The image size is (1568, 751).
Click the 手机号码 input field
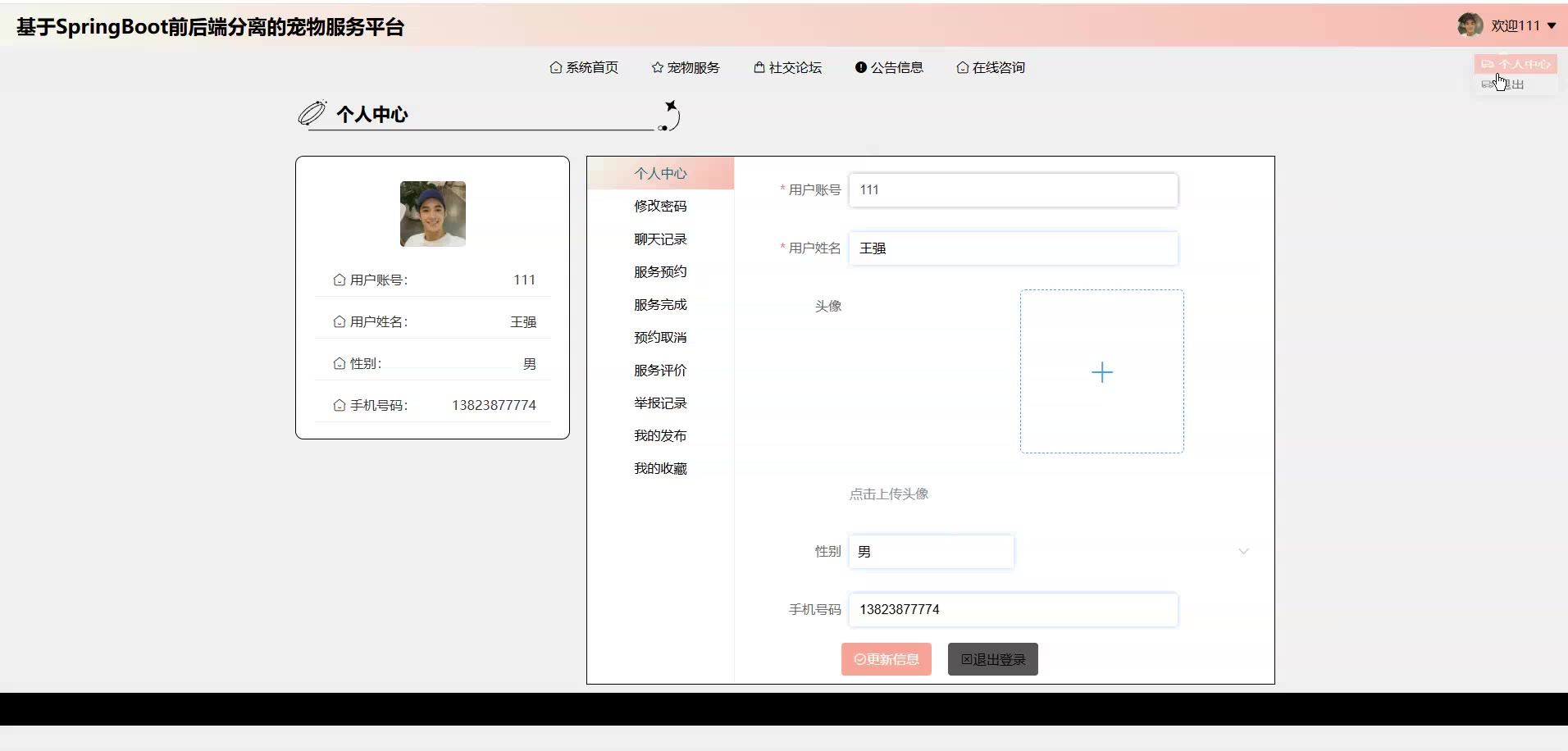[x=1013, y=610]
